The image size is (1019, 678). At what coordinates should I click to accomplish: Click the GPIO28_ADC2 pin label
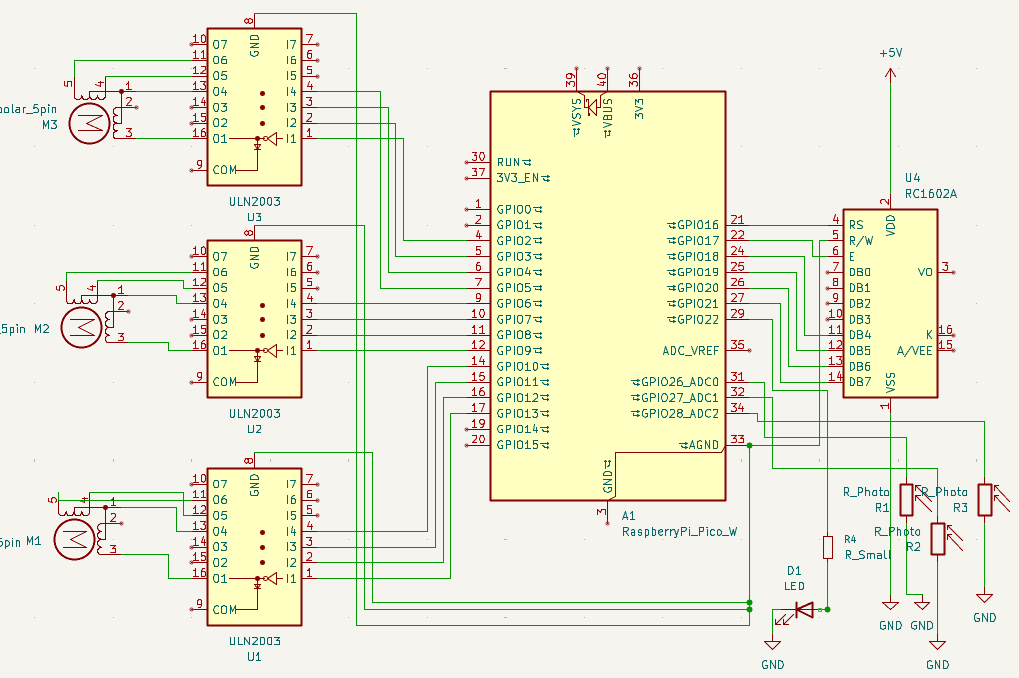pyautogui.click(x=679, y=413)
